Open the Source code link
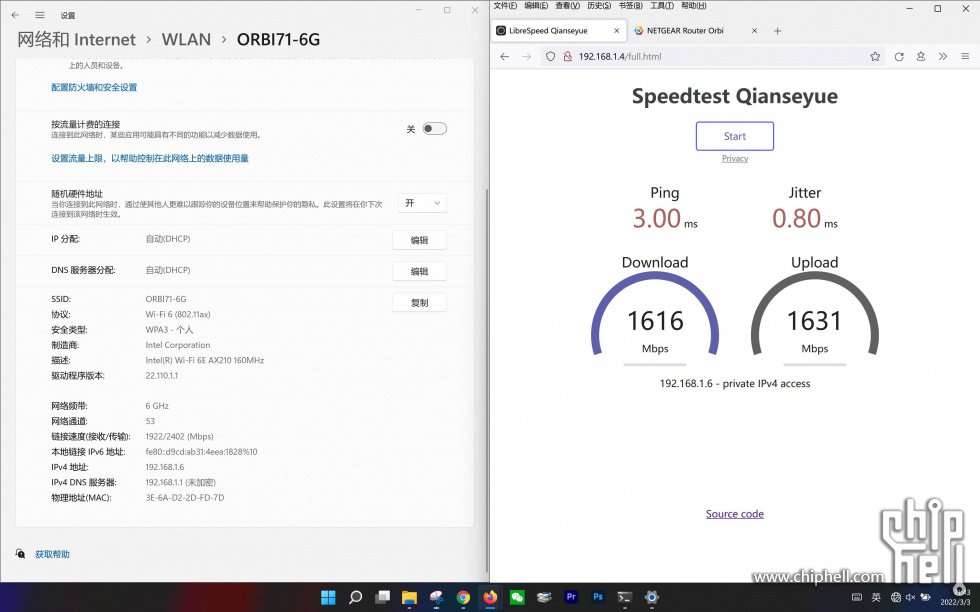980x612 pixels. point(735,514)
